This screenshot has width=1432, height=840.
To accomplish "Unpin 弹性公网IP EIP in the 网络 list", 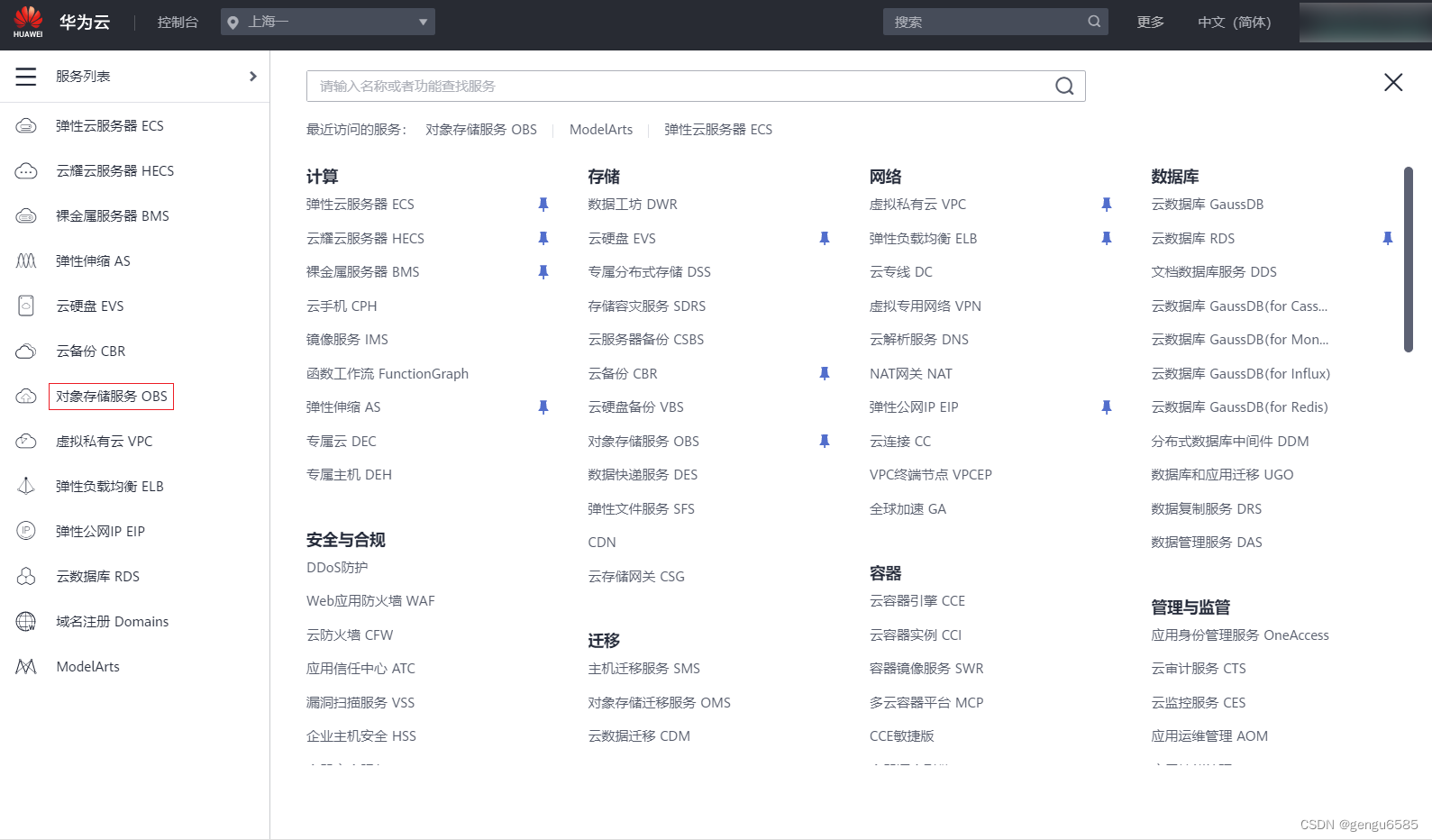I will [x=1107, y=407].
